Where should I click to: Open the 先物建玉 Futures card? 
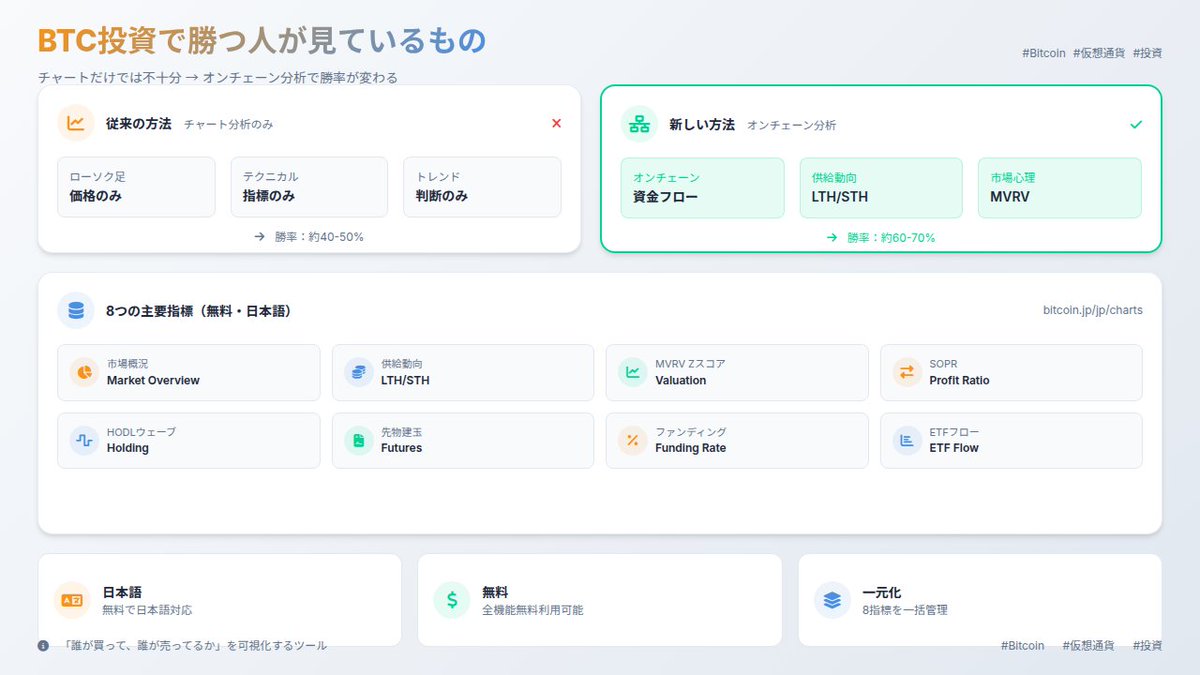[x=463, y=440]
